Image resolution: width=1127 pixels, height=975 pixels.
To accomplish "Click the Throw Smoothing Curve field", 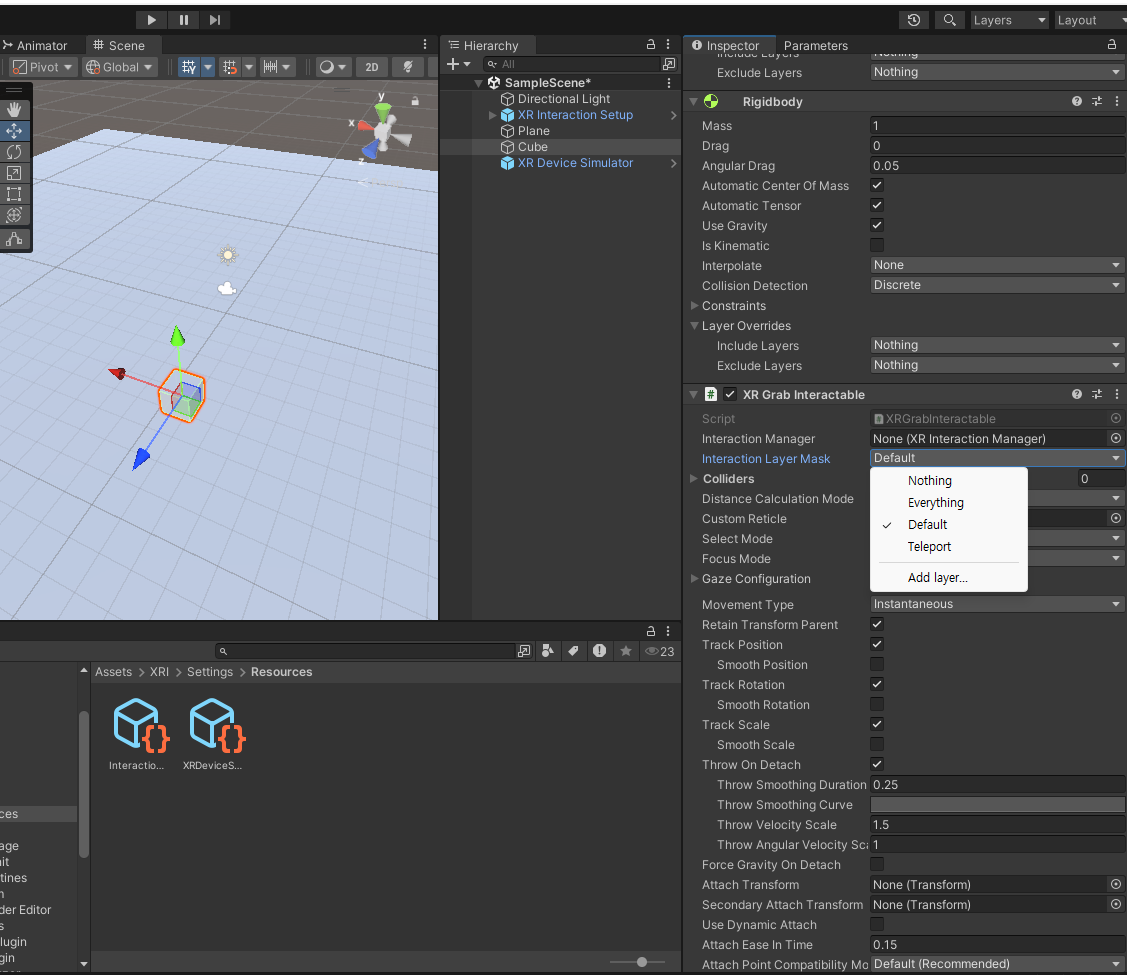I will pos(998,805).
